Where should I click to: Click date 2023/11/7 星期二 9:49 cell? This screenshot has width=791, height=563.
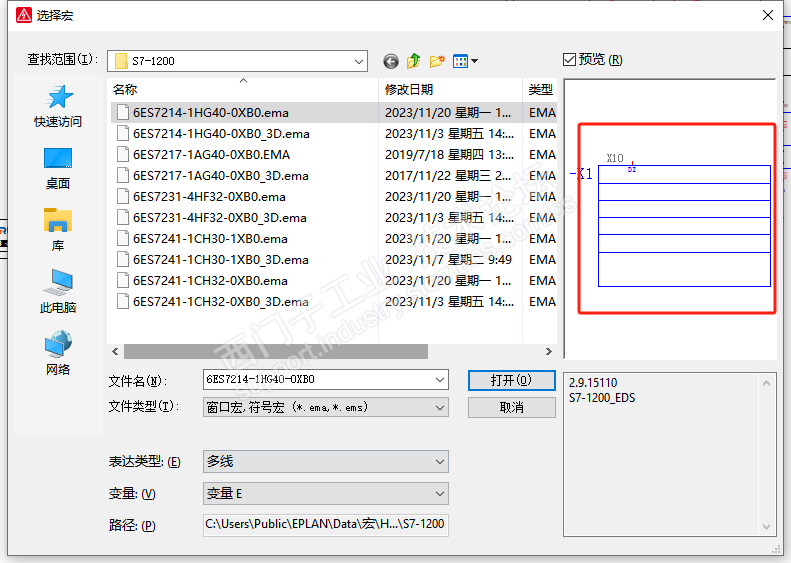coord(448,260)
